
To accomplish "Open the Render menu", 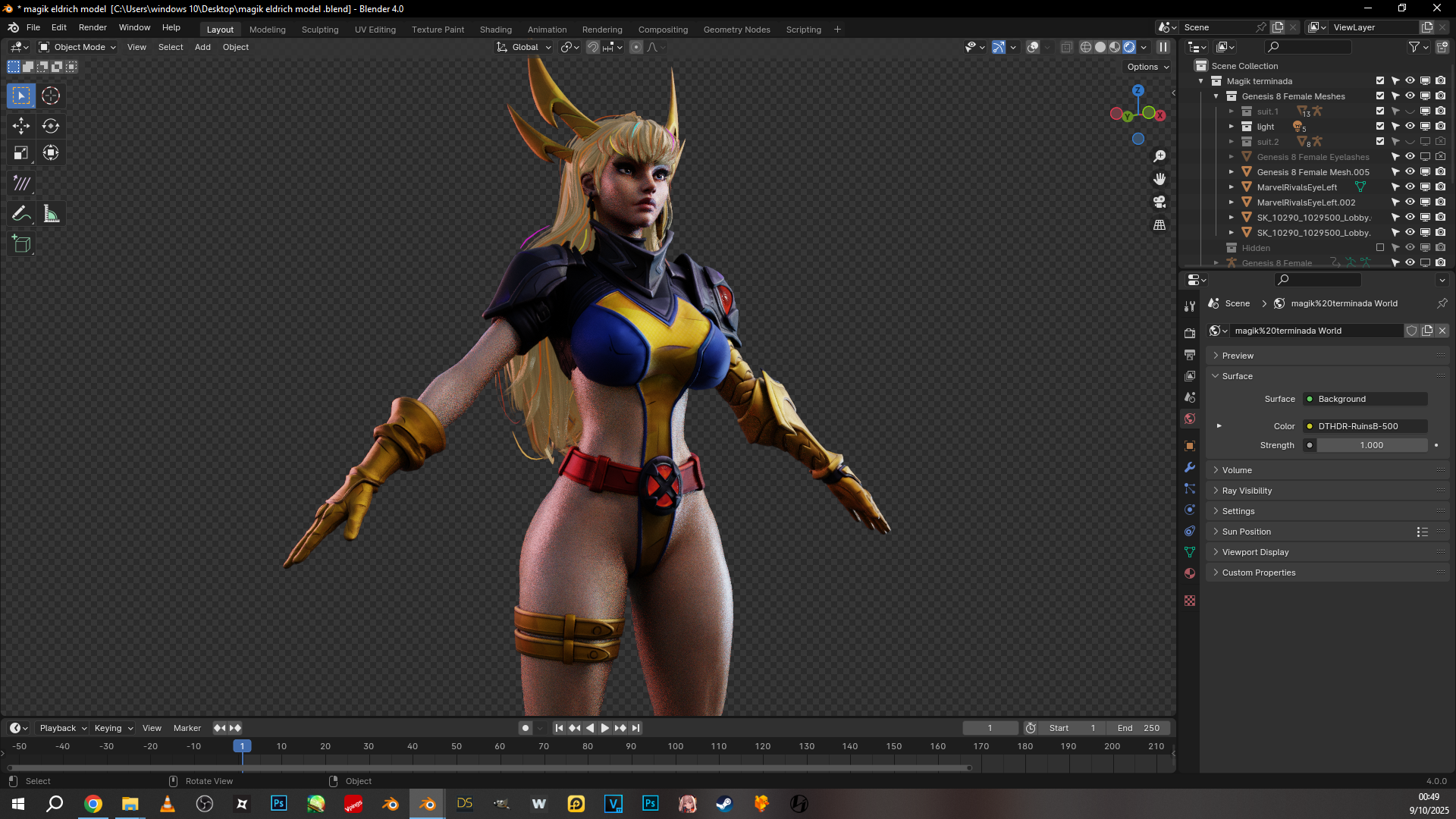I will [x=93, y=27].
